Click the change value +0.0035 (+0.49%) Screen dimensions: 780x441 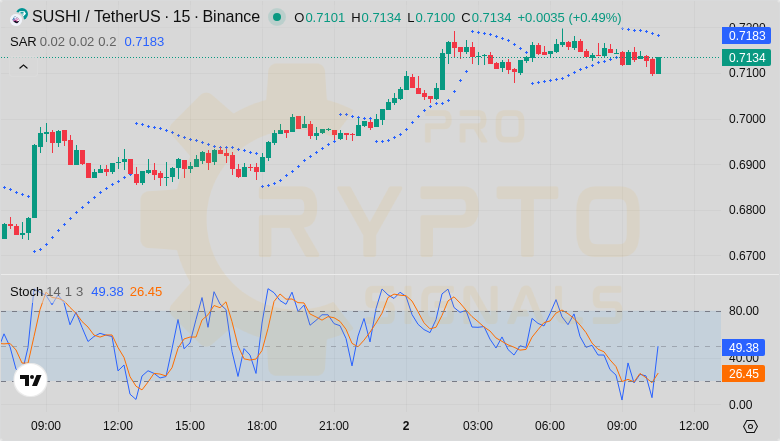[570, 18]
